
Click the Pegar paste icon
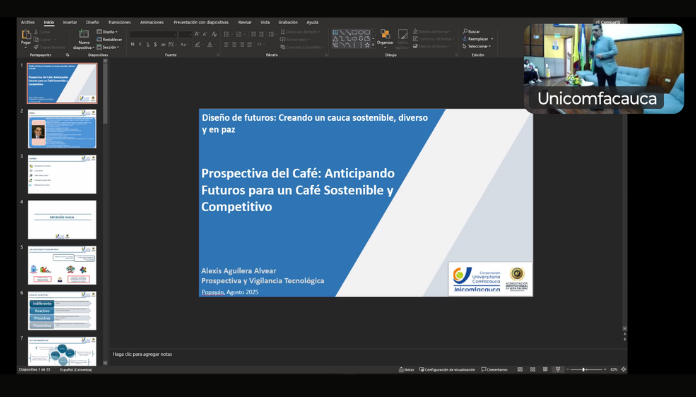pos(26,36)
